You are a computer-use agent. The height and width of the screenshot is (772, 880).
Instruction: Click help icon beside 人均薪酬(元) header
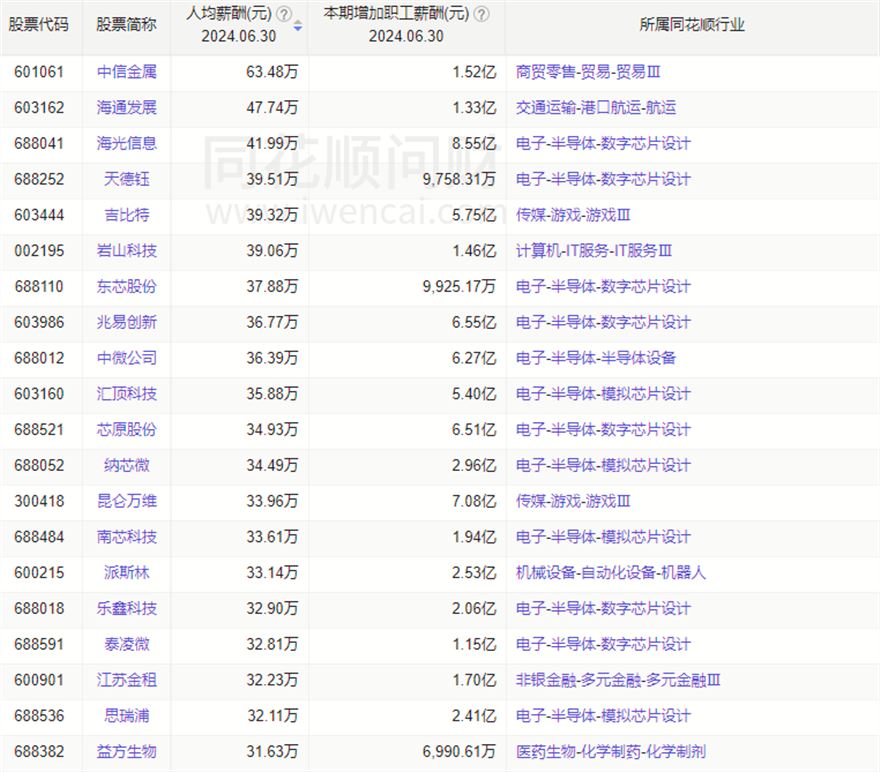284,14
